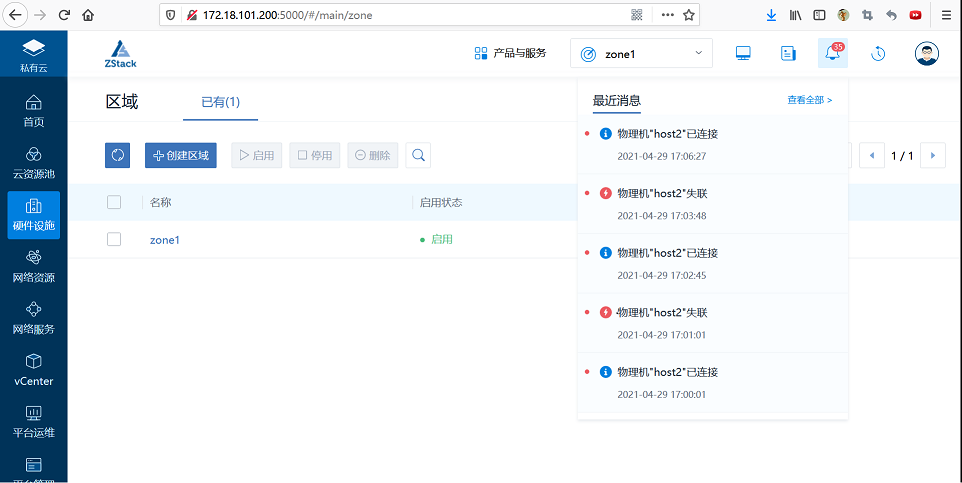Image resolution: width=962 pixels, height=483 pixels.
Task: Click the 启用状态 column header
Action: click(x=441, y=202)
